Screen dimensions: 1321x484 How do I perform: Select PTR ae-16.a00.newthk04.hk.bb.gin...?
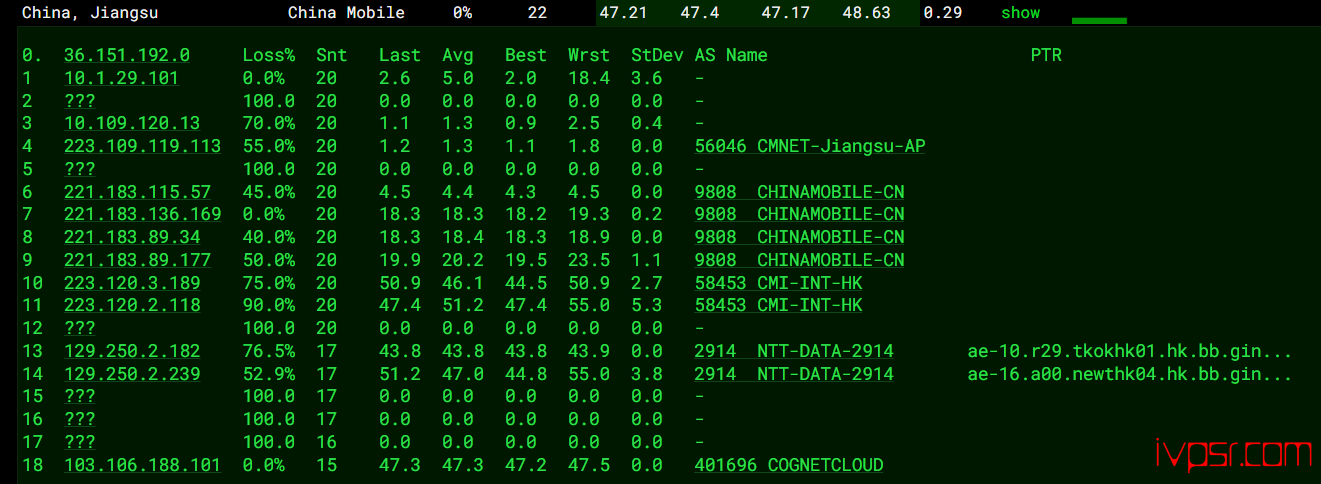[x=1130, y=374]
